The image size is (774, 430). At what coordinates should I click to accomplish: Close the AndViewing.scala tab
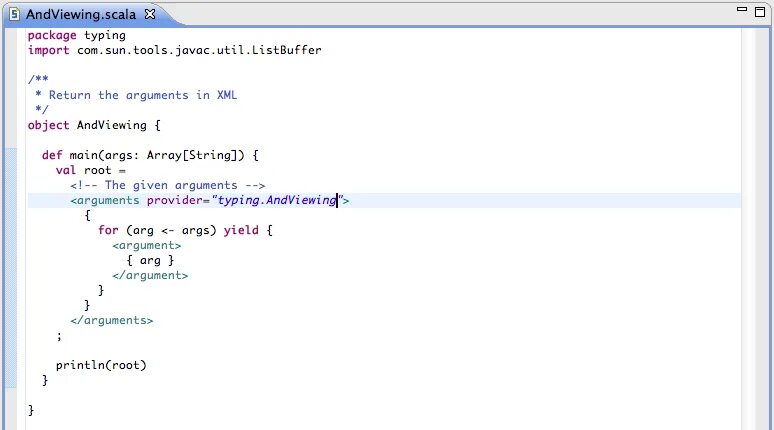[x=150, y=14]
